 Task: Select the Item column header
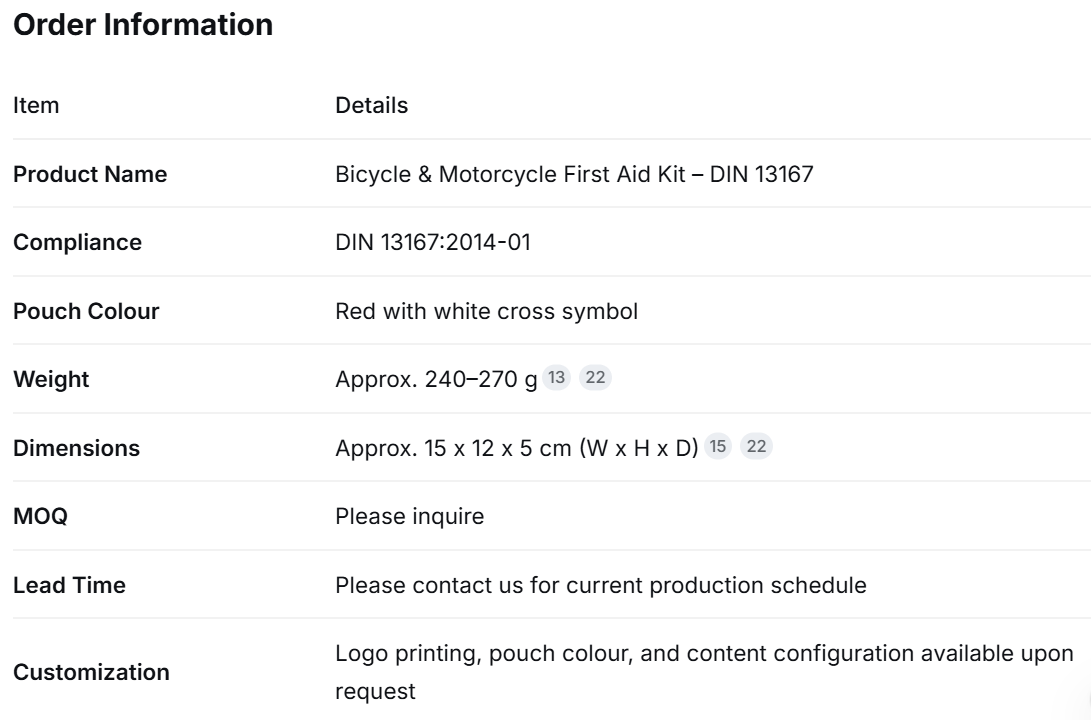point(36,105)
